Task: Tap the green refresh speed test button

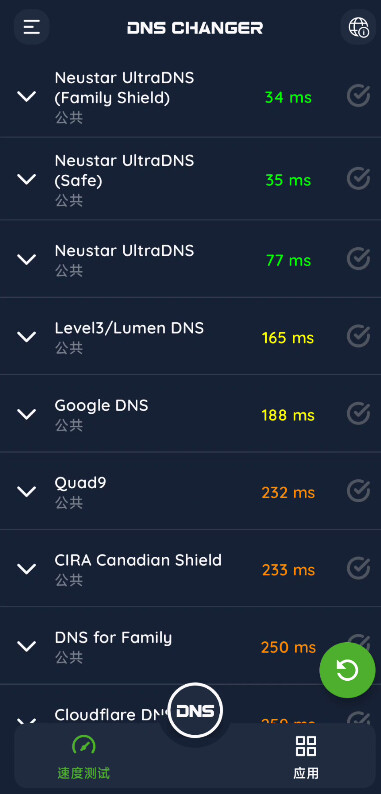Action: tap(348, 670)
